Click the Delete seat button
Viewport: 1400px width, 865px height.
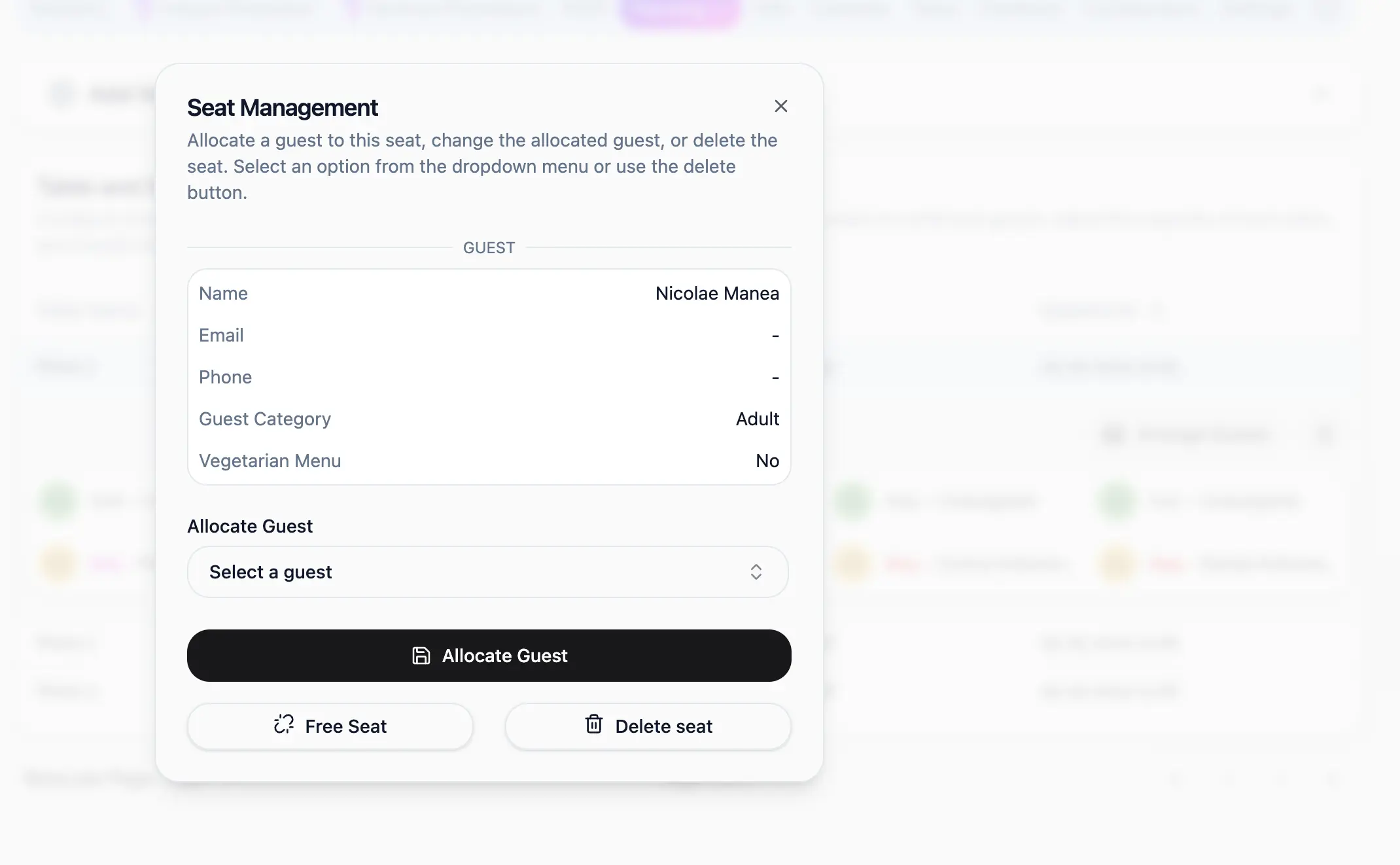(648, 726)
